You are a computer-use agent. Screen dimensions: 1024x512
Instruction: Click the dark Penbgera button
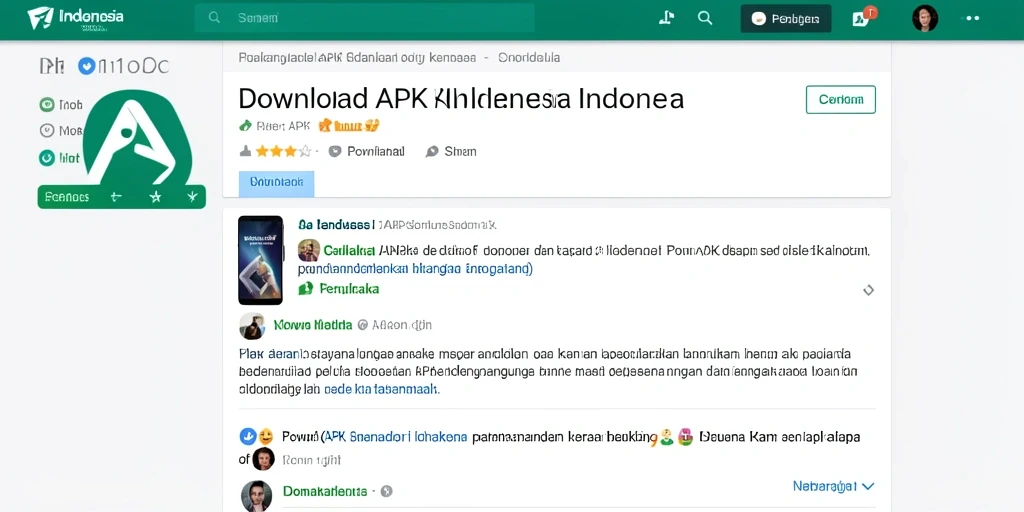click(786, 18)
